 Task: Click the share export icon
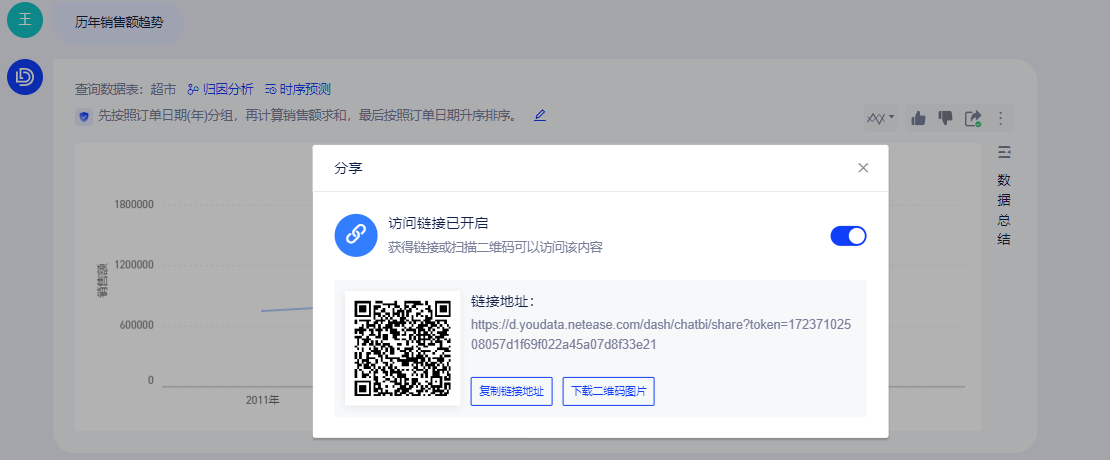[x=973, y=118]
